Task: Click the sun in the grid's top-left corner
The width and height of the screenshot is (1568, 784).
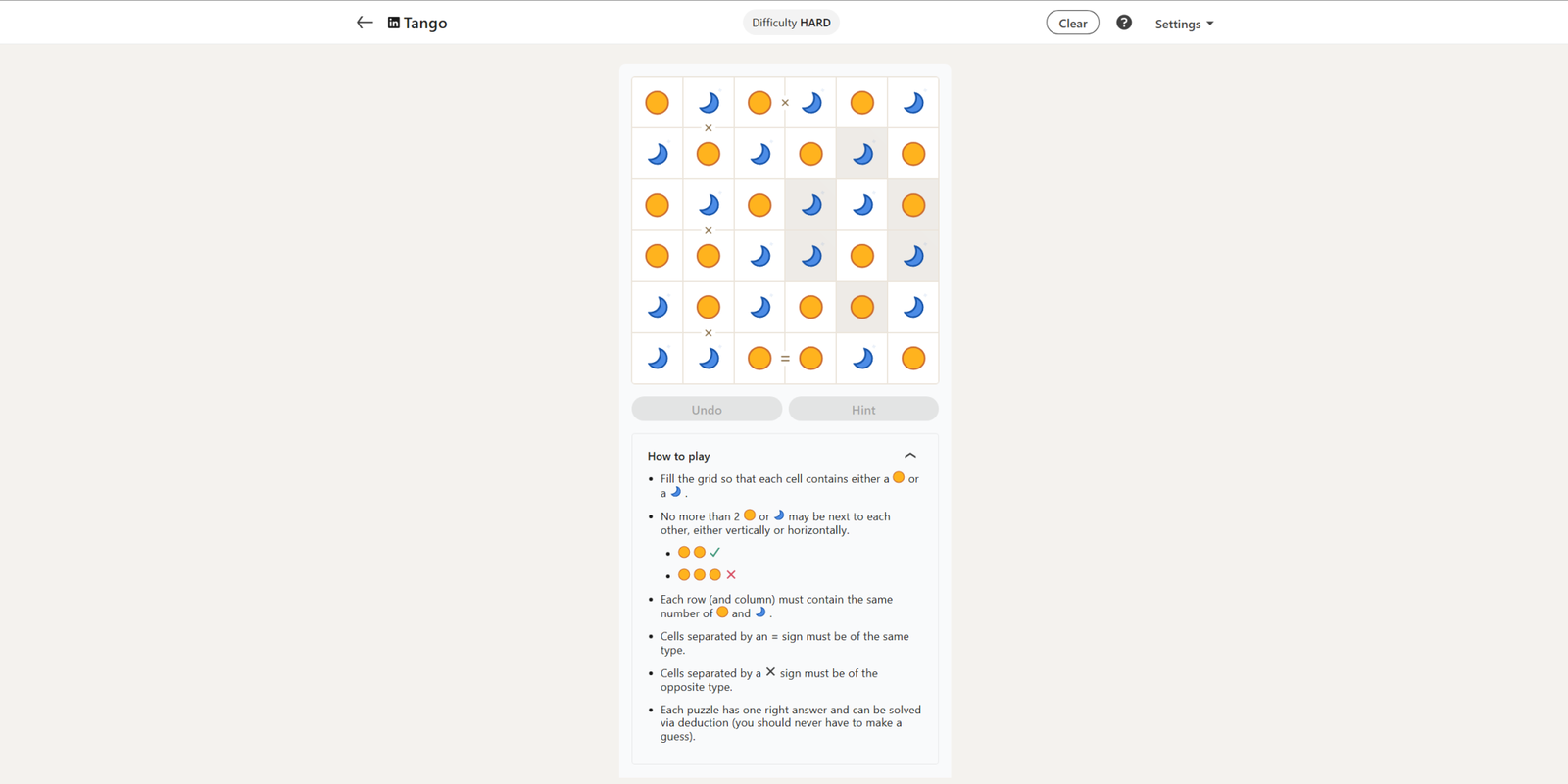Action: [658, 103]
